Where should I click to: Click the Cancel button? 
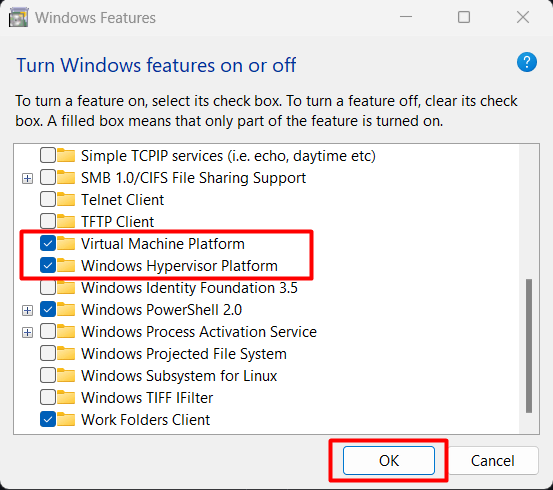492,460
